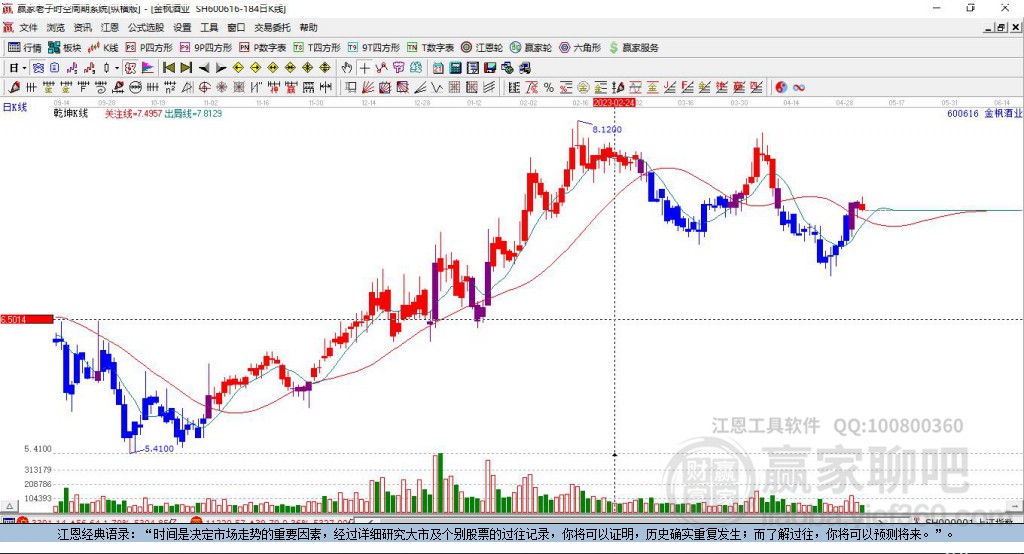The height and width of the screenshot is (554, 1024).
Task: Select the n² square tool icon
Action: point(170,87)
